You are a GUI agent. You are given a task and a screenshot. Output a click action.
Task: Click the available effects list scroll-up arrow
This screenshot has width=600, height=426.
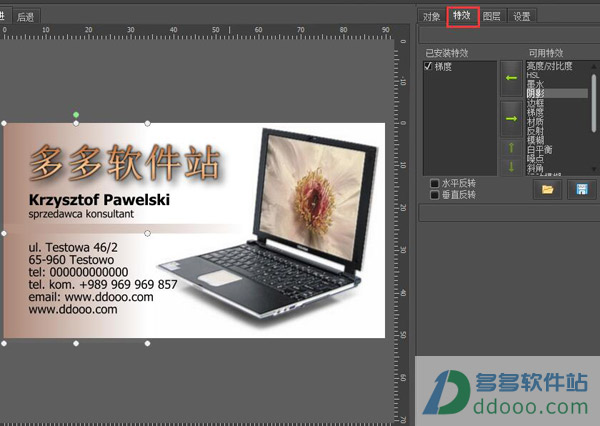point(594,66)
